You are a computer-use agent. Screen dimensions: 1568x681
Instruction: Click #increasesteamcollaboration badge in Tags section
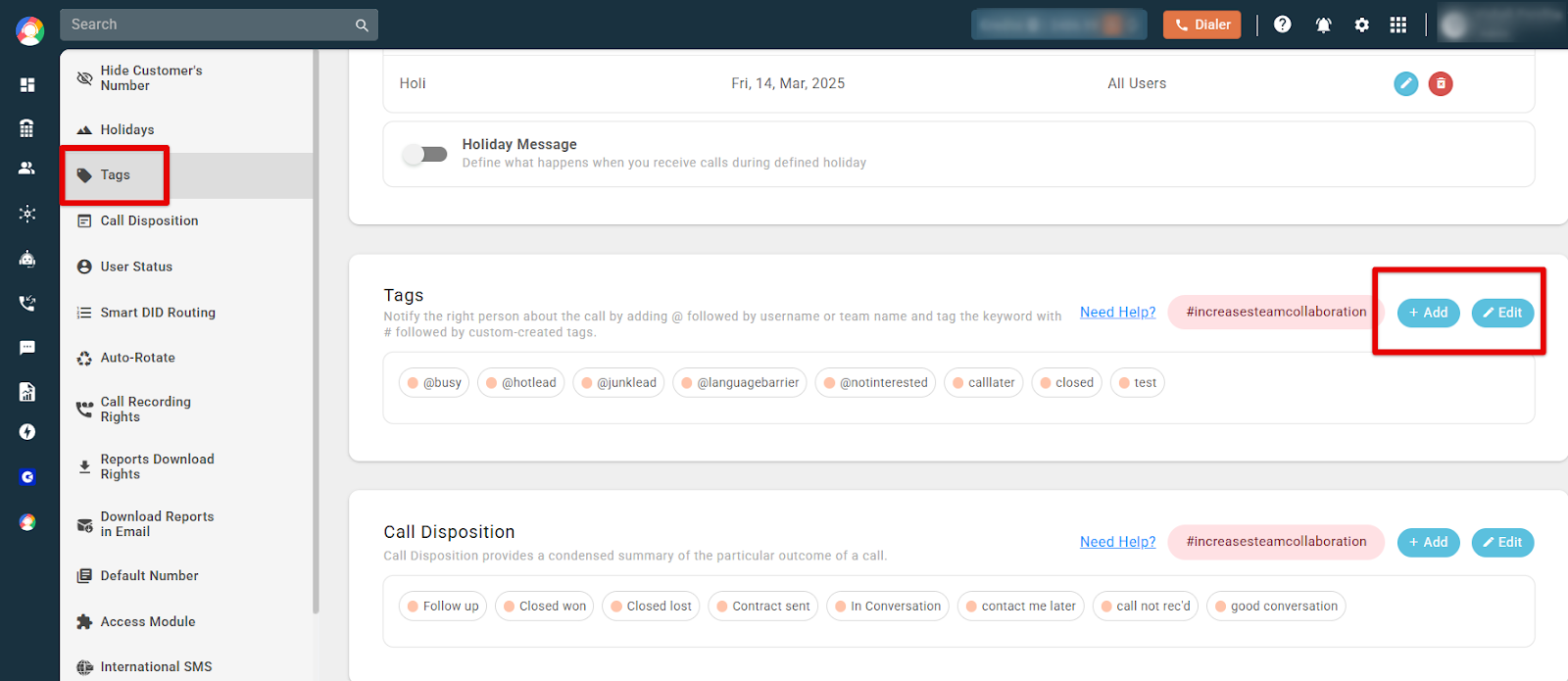point(1276,312)
